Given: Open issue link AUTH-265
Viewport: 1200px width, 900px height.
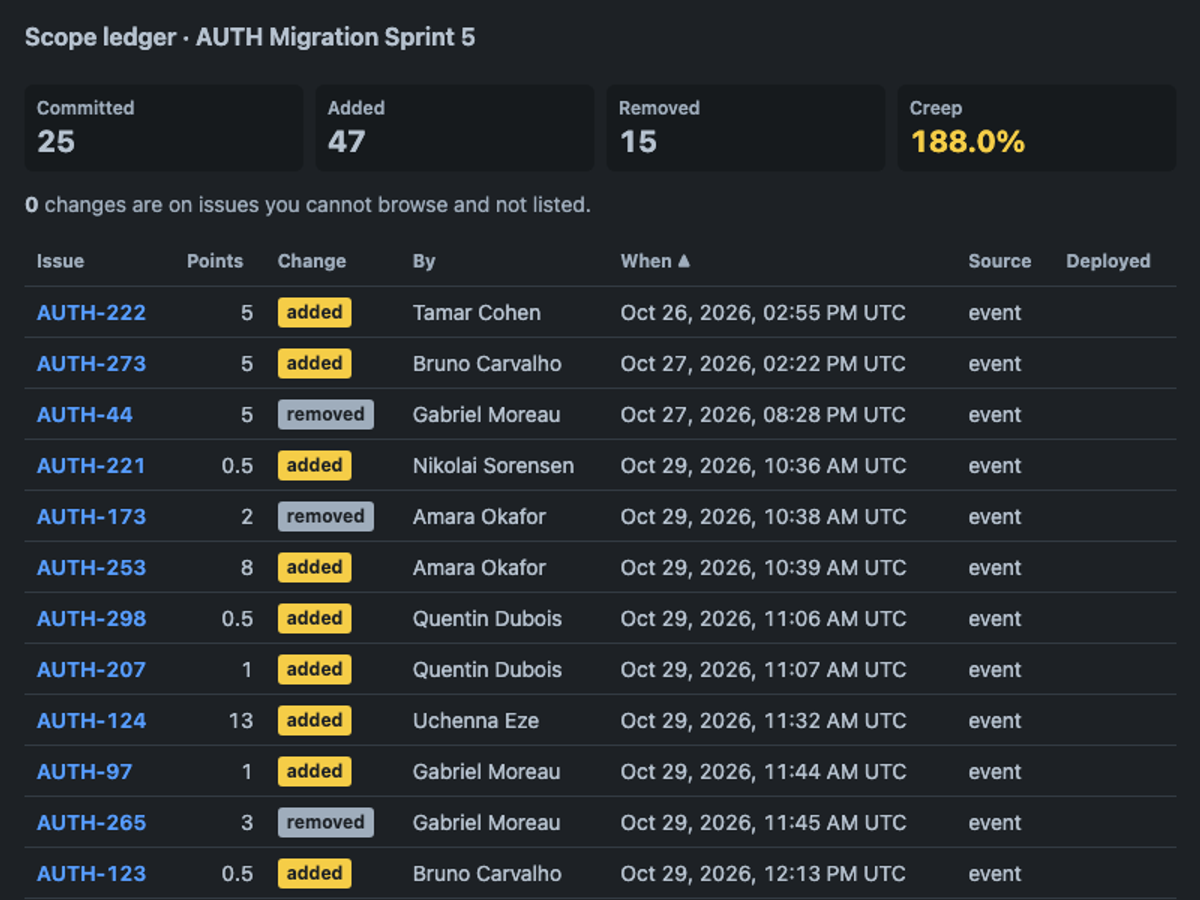Looking at the screenshot, I should (x=91, y=823).
